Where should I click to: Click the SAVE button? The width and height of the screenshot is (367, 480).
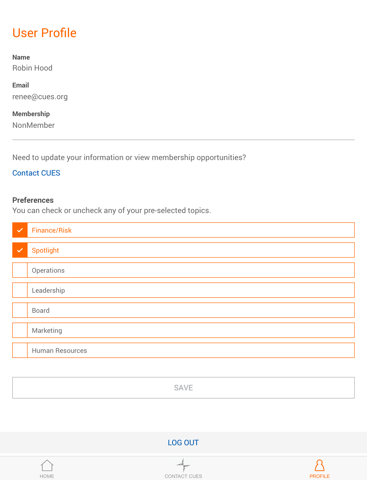click(183, 388)
